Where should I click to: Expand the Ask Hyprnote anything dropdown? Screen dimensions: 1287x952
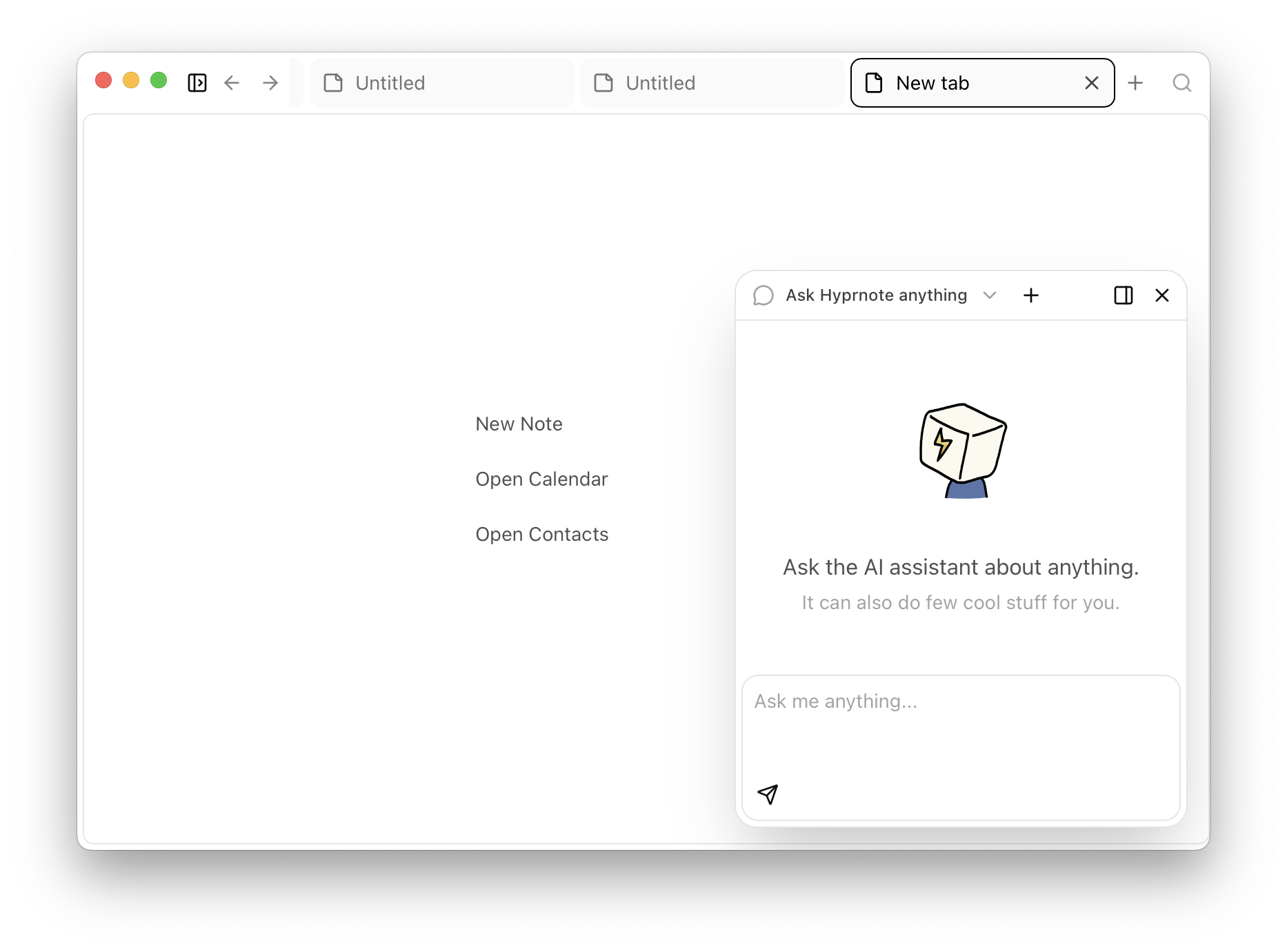[x=990, y=295]
